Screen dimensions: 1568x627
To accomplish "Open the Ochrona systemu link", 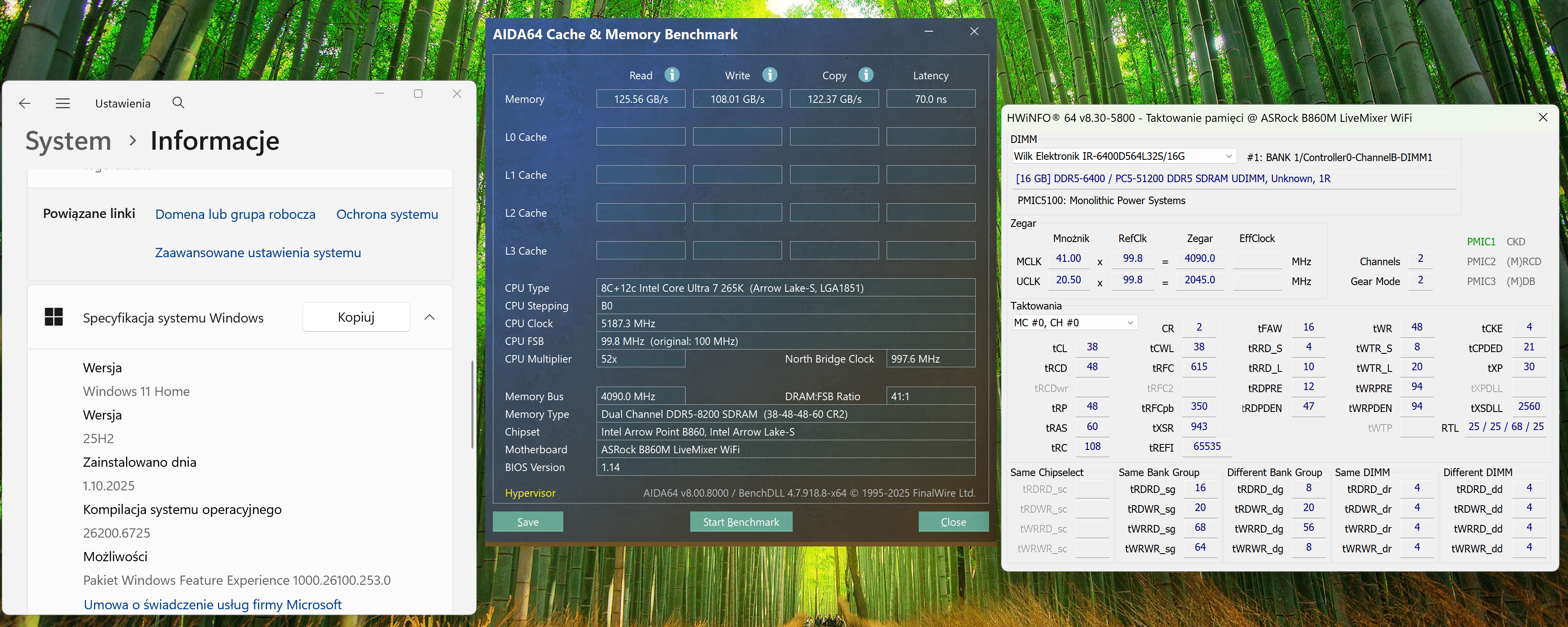I will (387, 214).
